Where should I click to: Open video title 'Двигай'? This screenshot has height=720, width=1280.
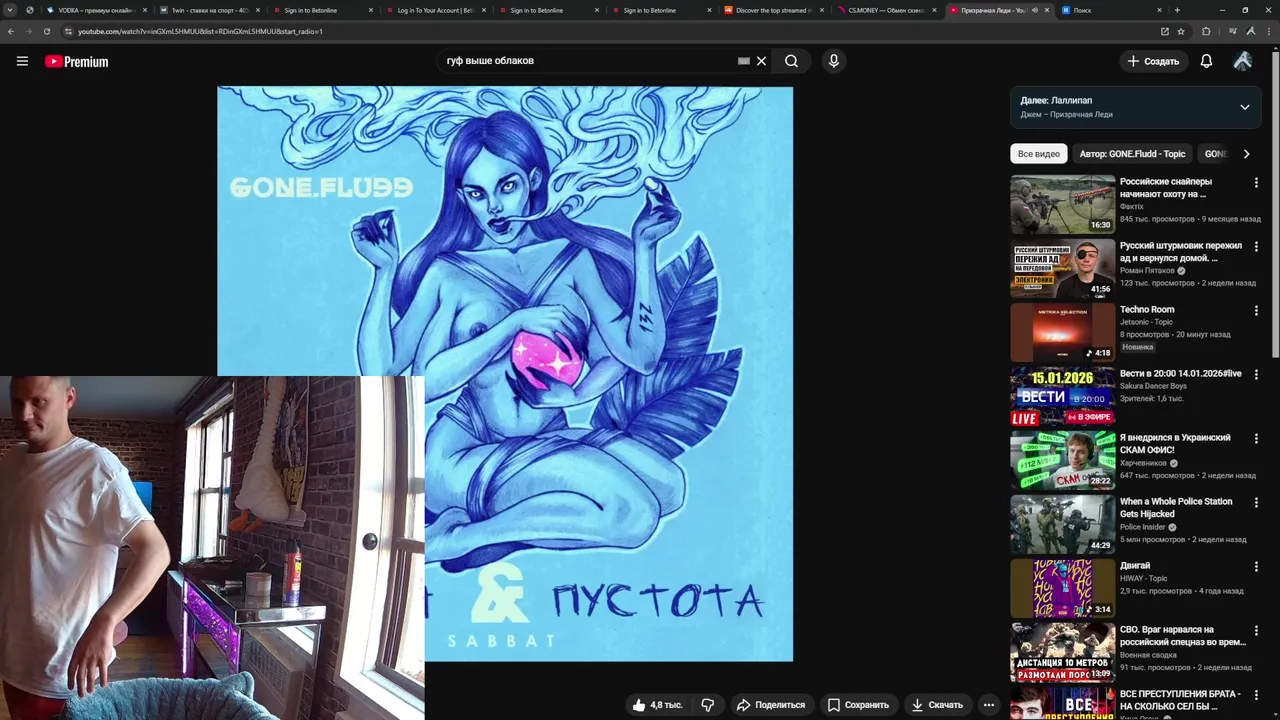point(1135,566)
